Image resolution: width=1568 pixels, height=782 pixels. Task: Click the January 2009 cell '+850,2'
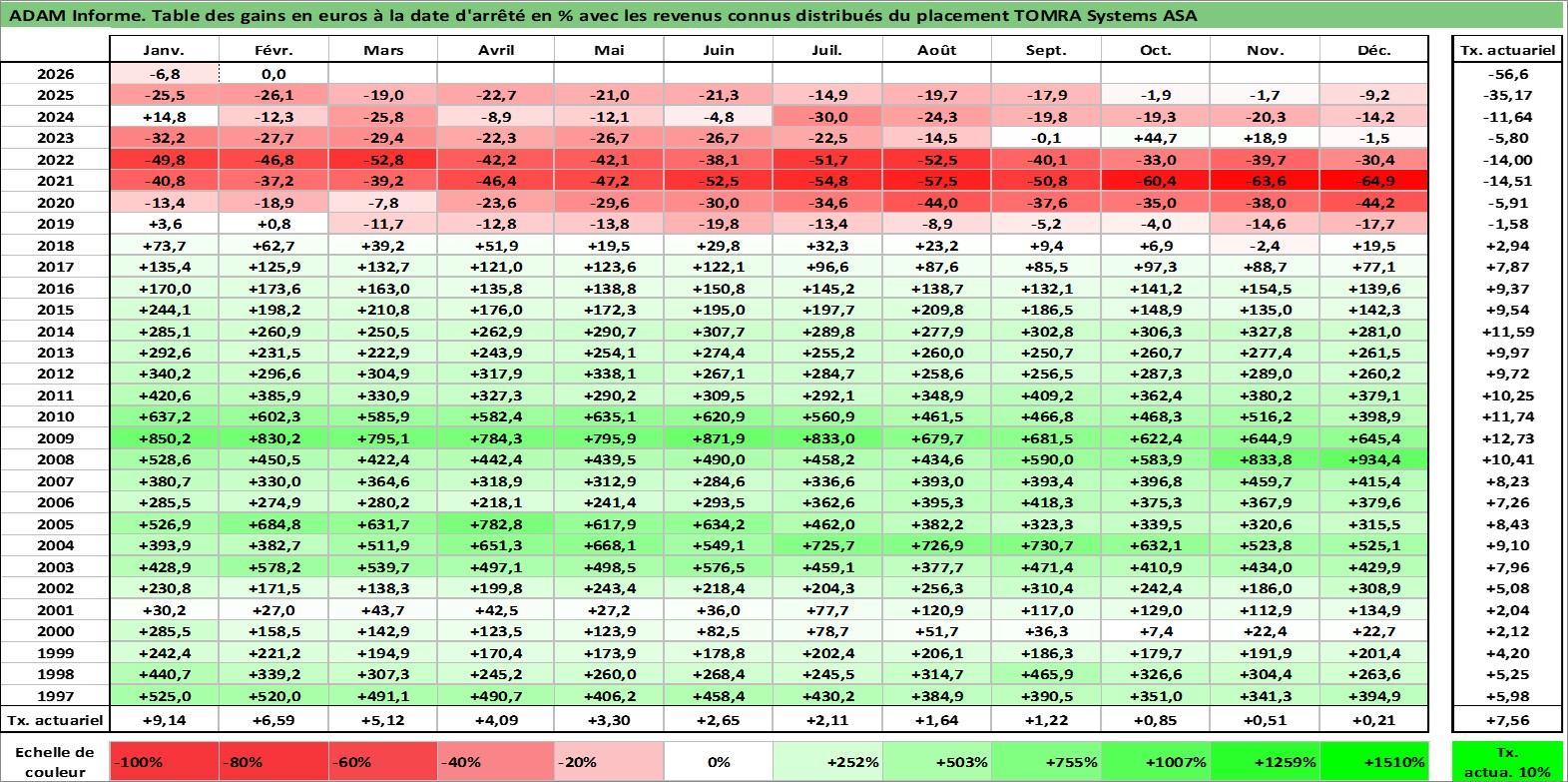tap(164, 438)
